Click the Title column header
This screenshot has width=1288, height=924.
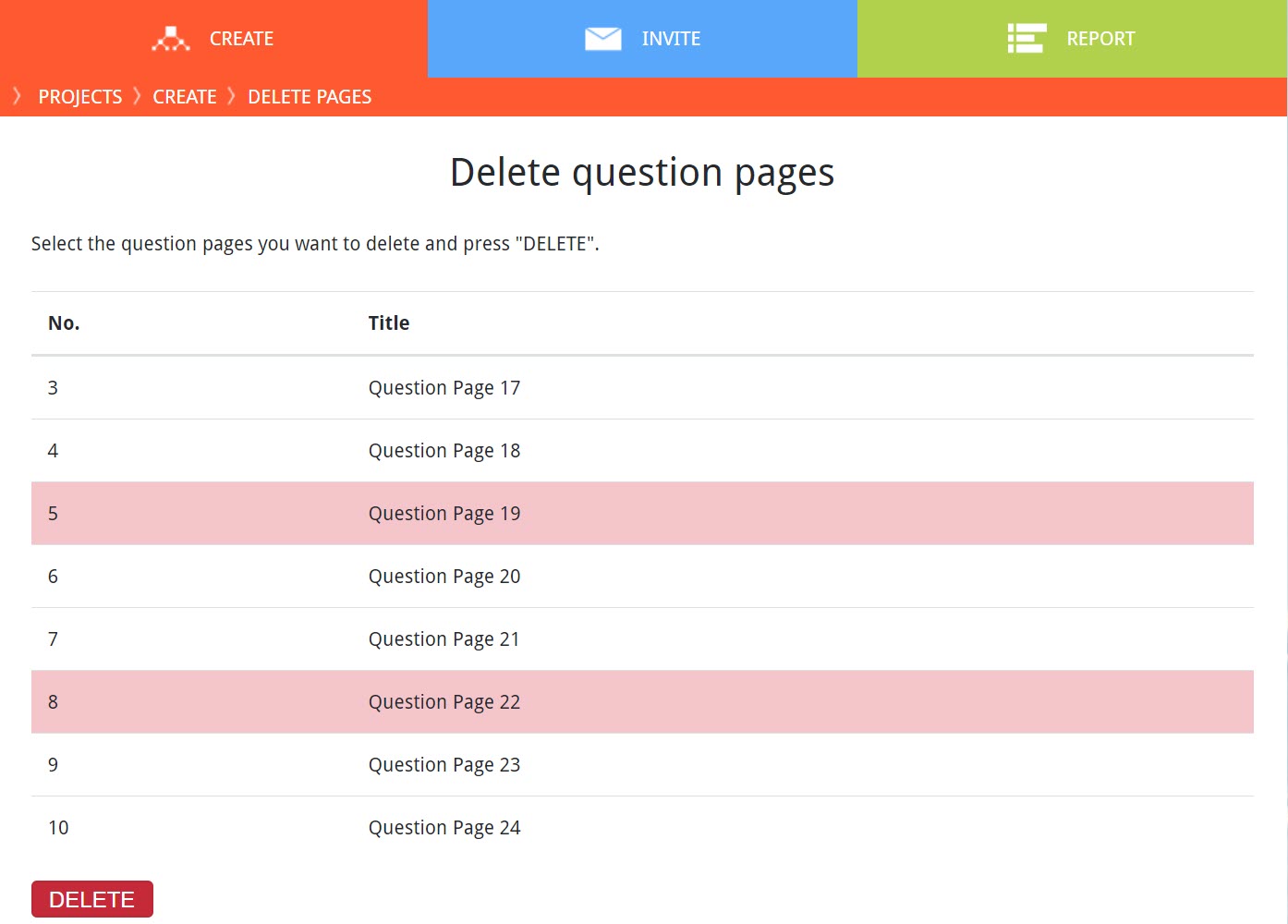(x=389, y=323)
